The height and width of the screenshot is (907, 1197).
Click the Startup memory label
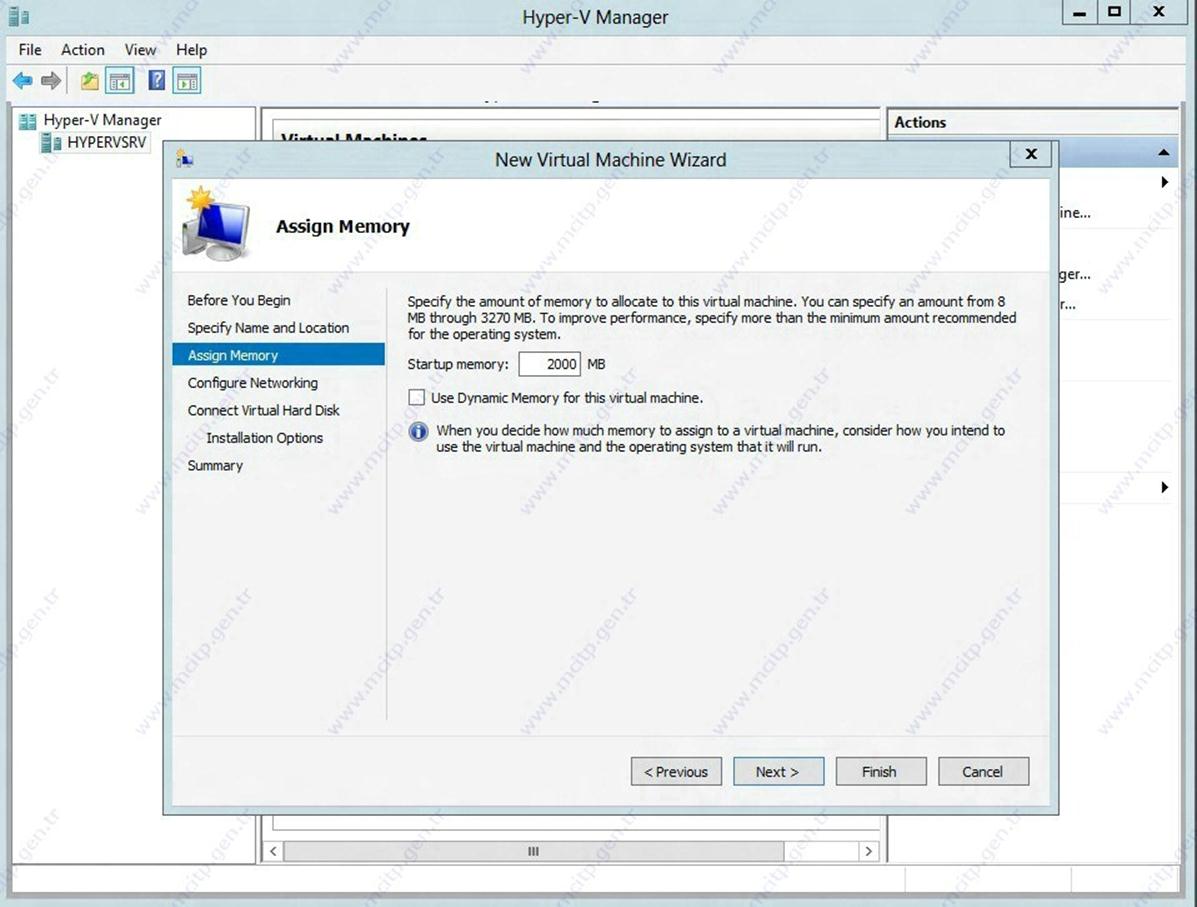pyautogui.click(x=457, y=364)
